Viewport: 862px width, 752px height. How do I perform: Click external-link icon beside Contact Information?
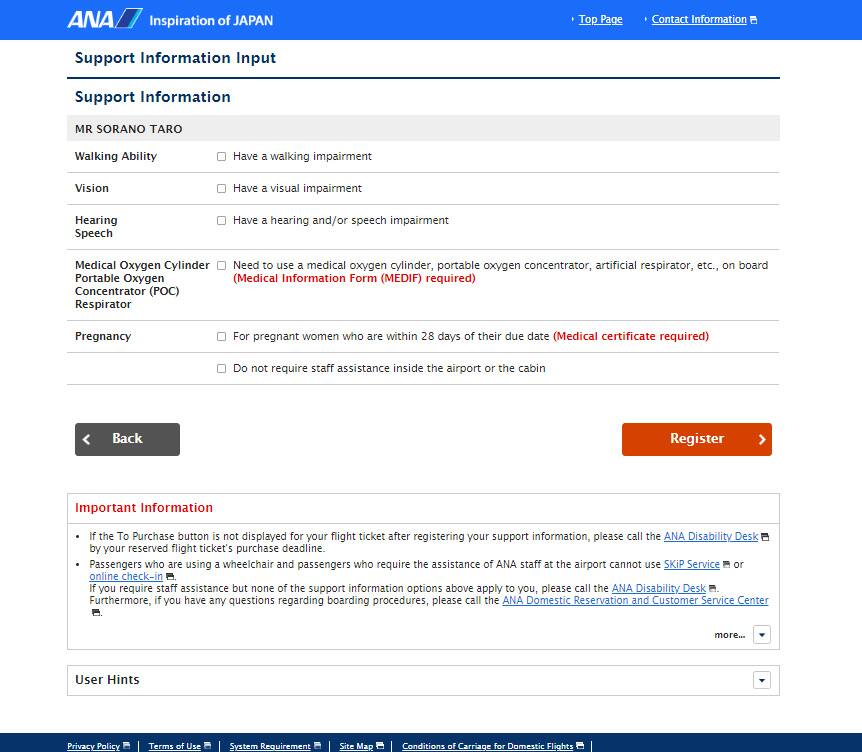tap(753, 20)
